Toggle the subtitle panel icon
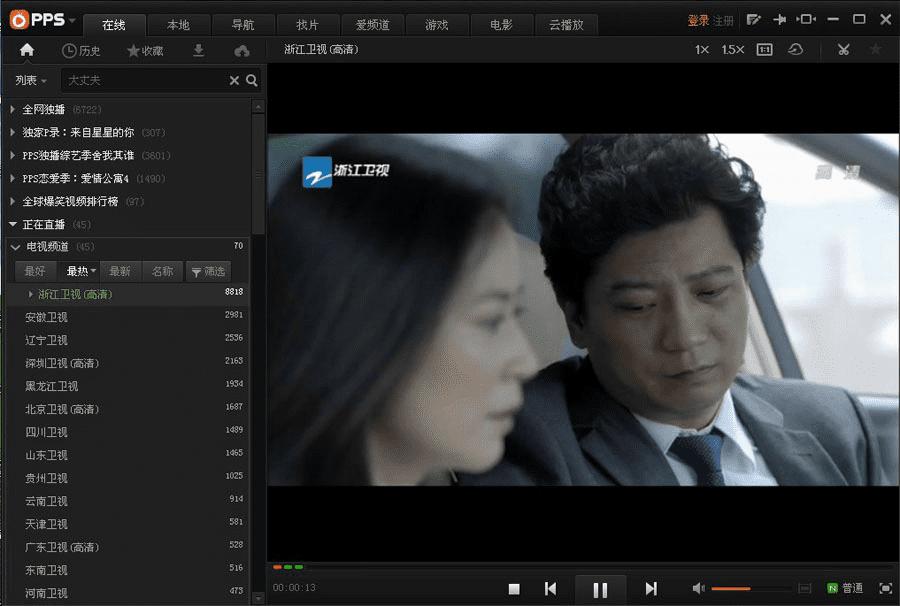900x606 pixels. coord(805,588)
